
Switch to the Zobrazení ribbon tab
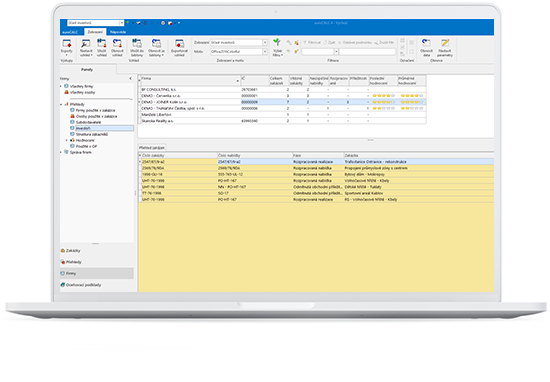point(95,32)
